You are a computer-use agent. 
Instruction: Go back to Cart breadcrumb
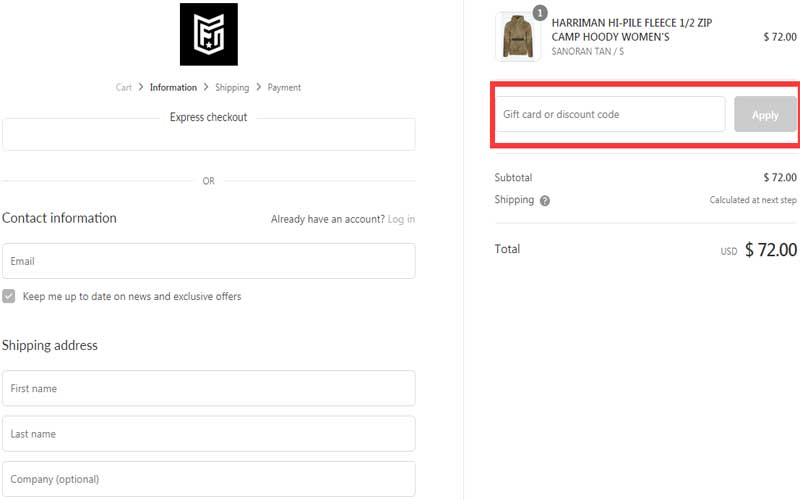click(123, 88)
